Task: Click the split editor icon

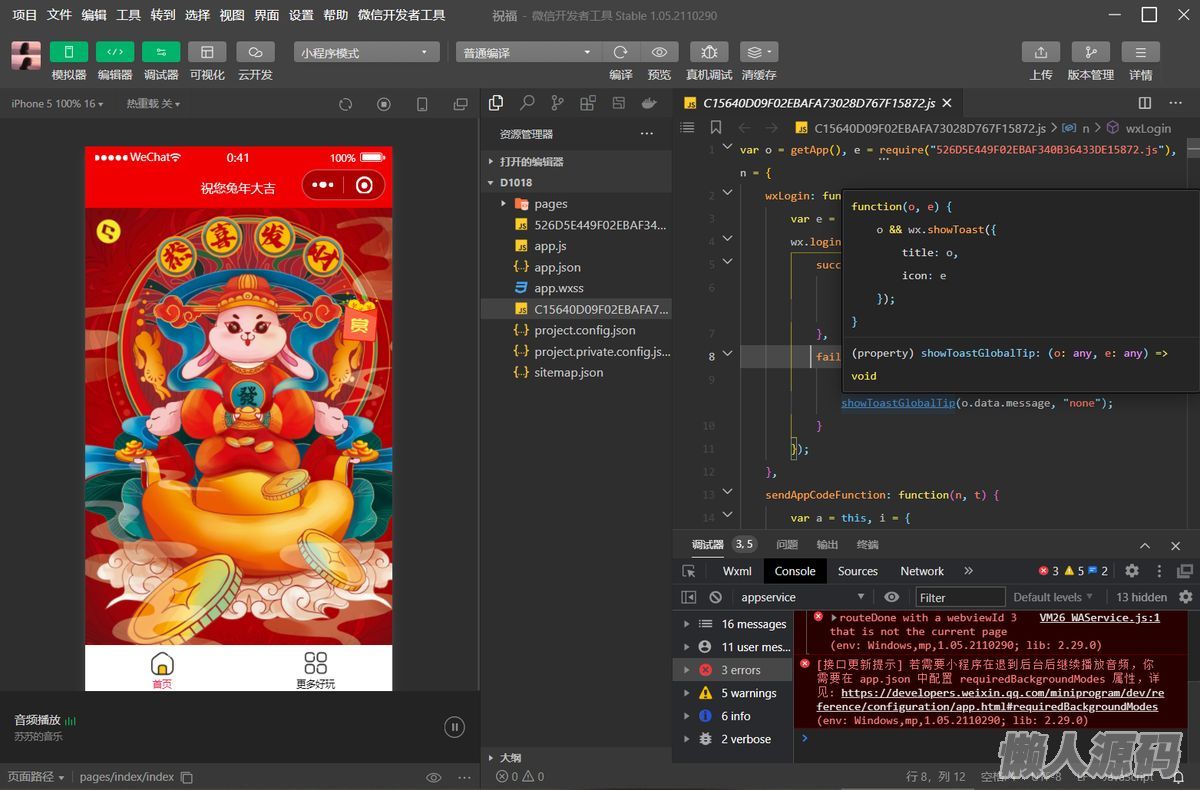Action: coord(1145,103)
